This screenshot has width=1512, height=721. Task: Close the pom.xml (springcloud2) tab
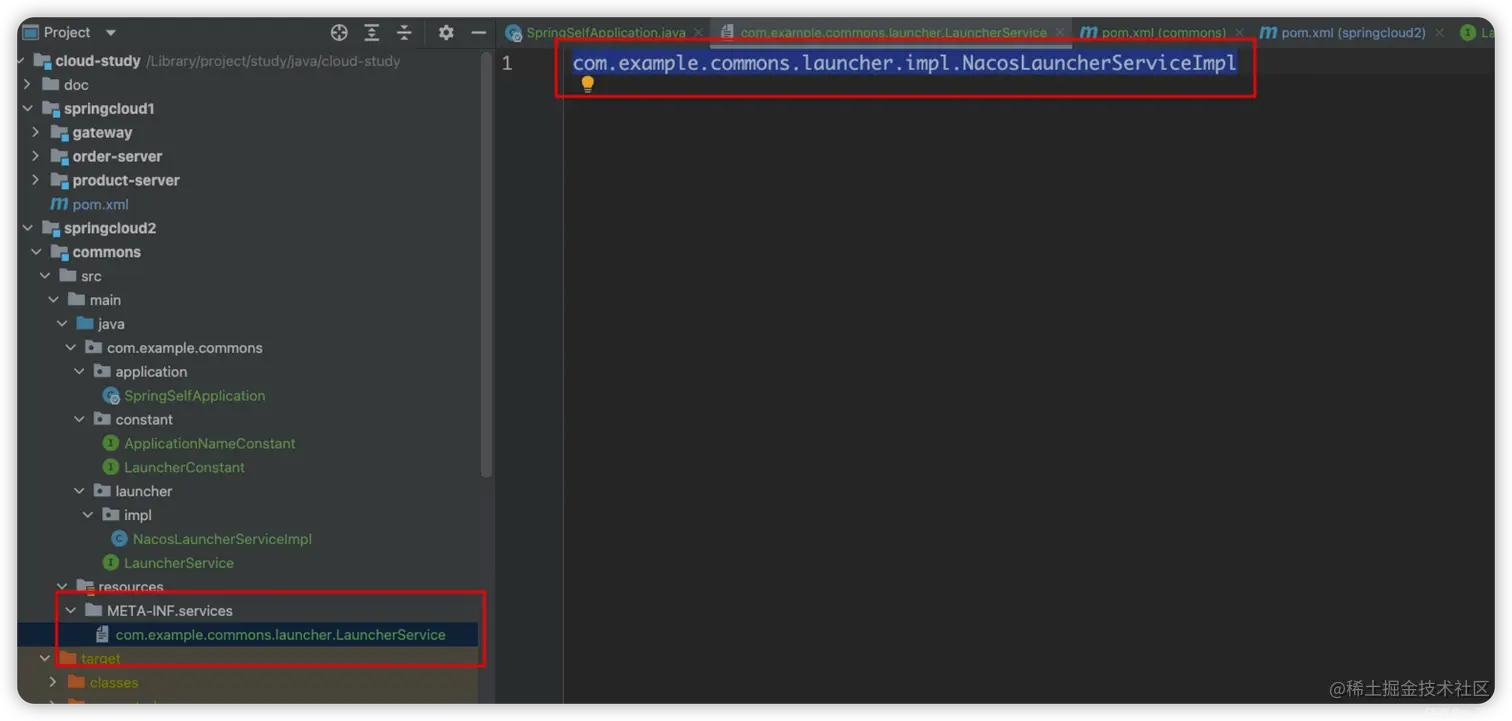point(1440,33)
